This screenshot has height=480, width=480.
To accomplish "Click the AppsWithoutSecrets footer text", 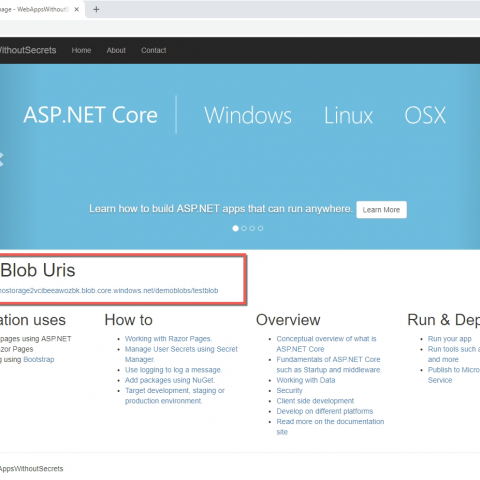I will click(x=31, y=469).
